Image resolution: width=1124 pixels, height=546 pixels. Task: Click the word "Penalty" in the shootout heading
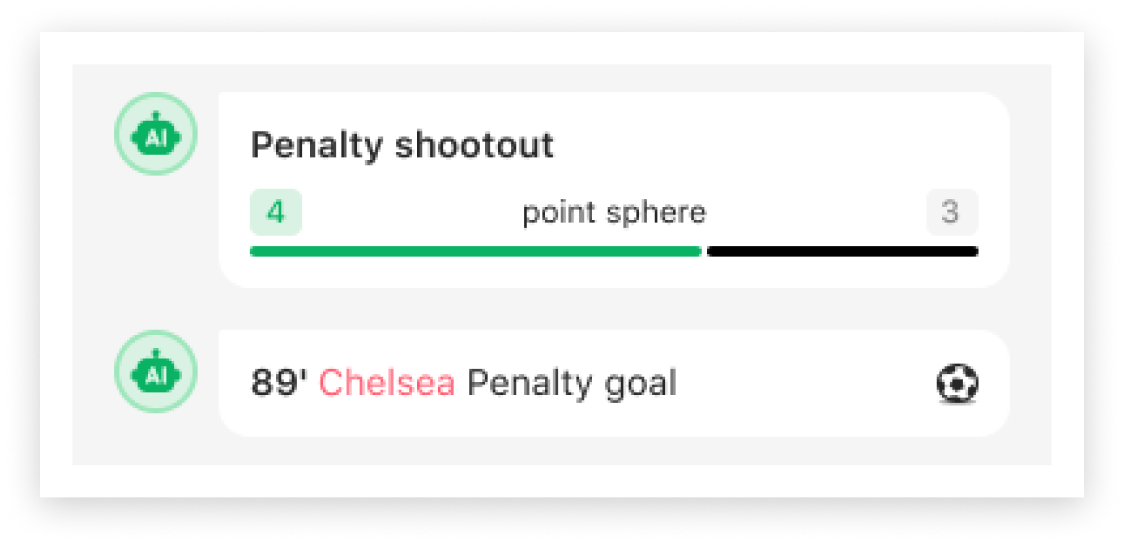click(317, 146)
